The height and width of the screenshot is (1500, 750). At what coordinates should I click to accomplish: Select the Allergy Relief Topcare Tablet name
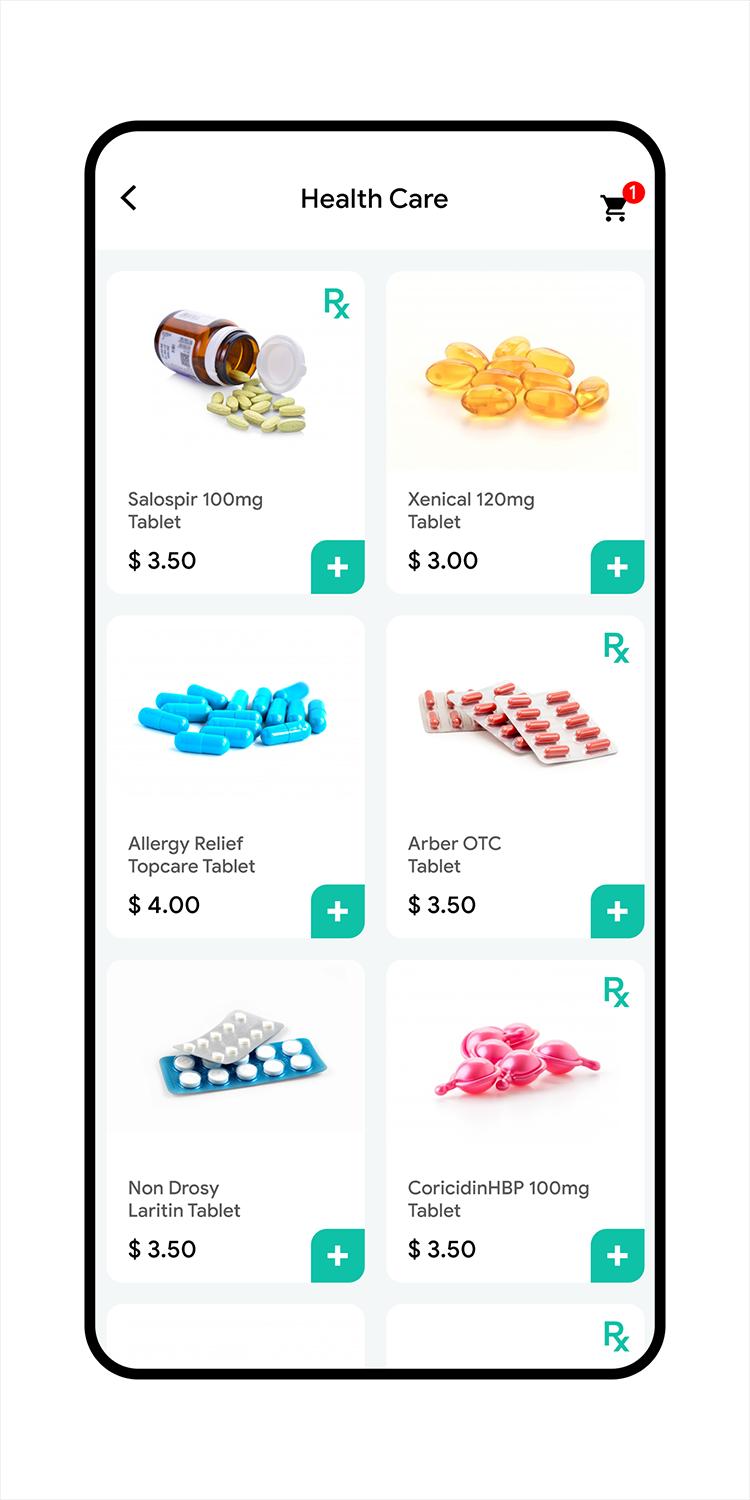click(192, 855)
